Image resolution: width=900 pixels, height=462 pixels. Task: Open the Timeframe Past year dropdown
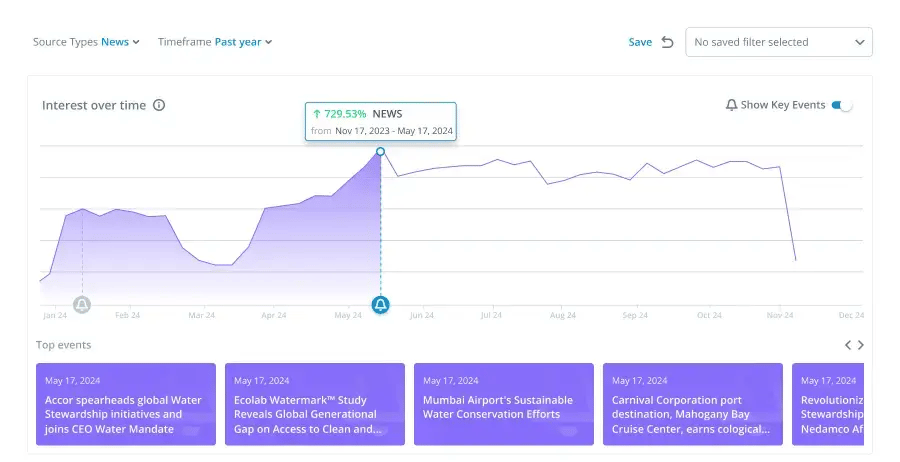tap(215, 42)
